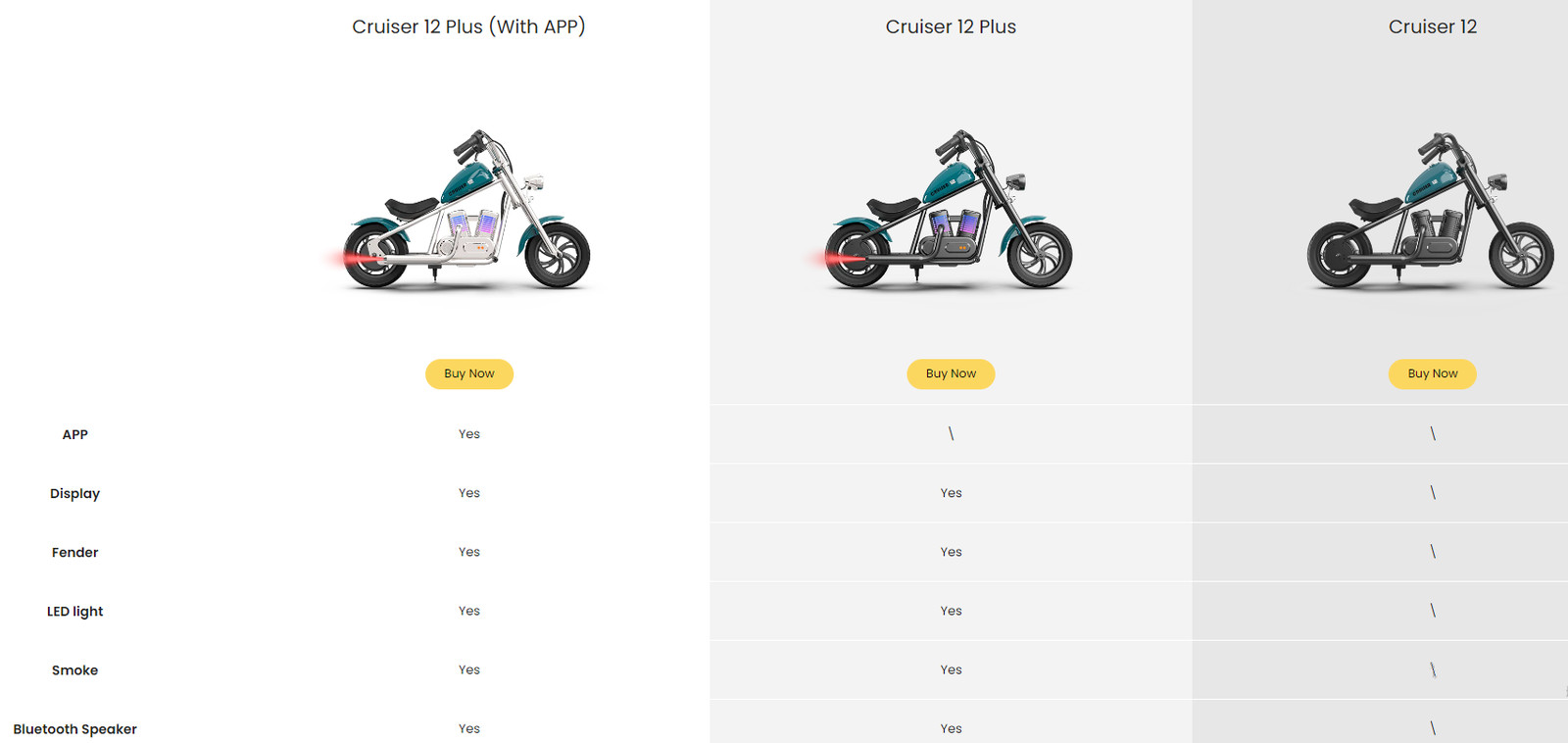Select the "Cruiser 12 Plus" column heading
Screen dimensions: 1568x743
(951, 26)
